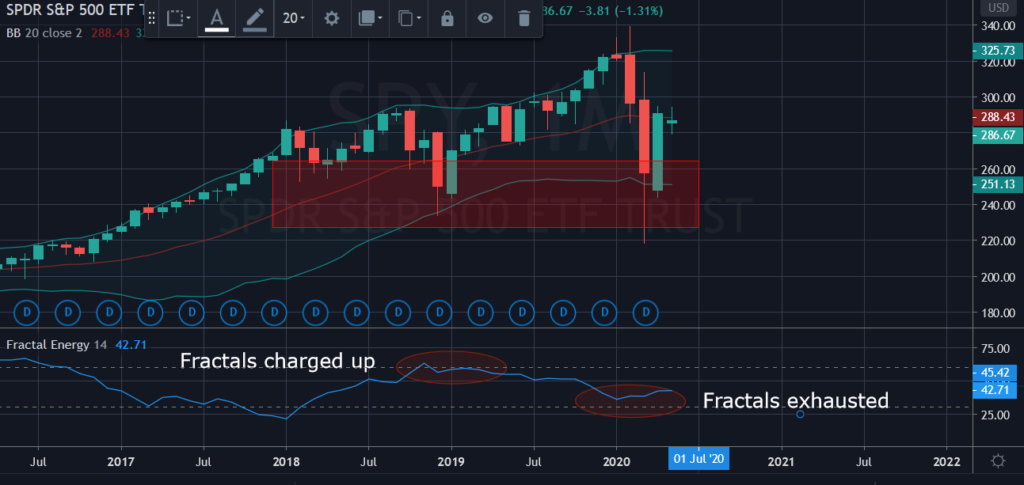Screen dimensions: 1024x485
Task: Click the 220.00 price scale label
Action: 997,242
